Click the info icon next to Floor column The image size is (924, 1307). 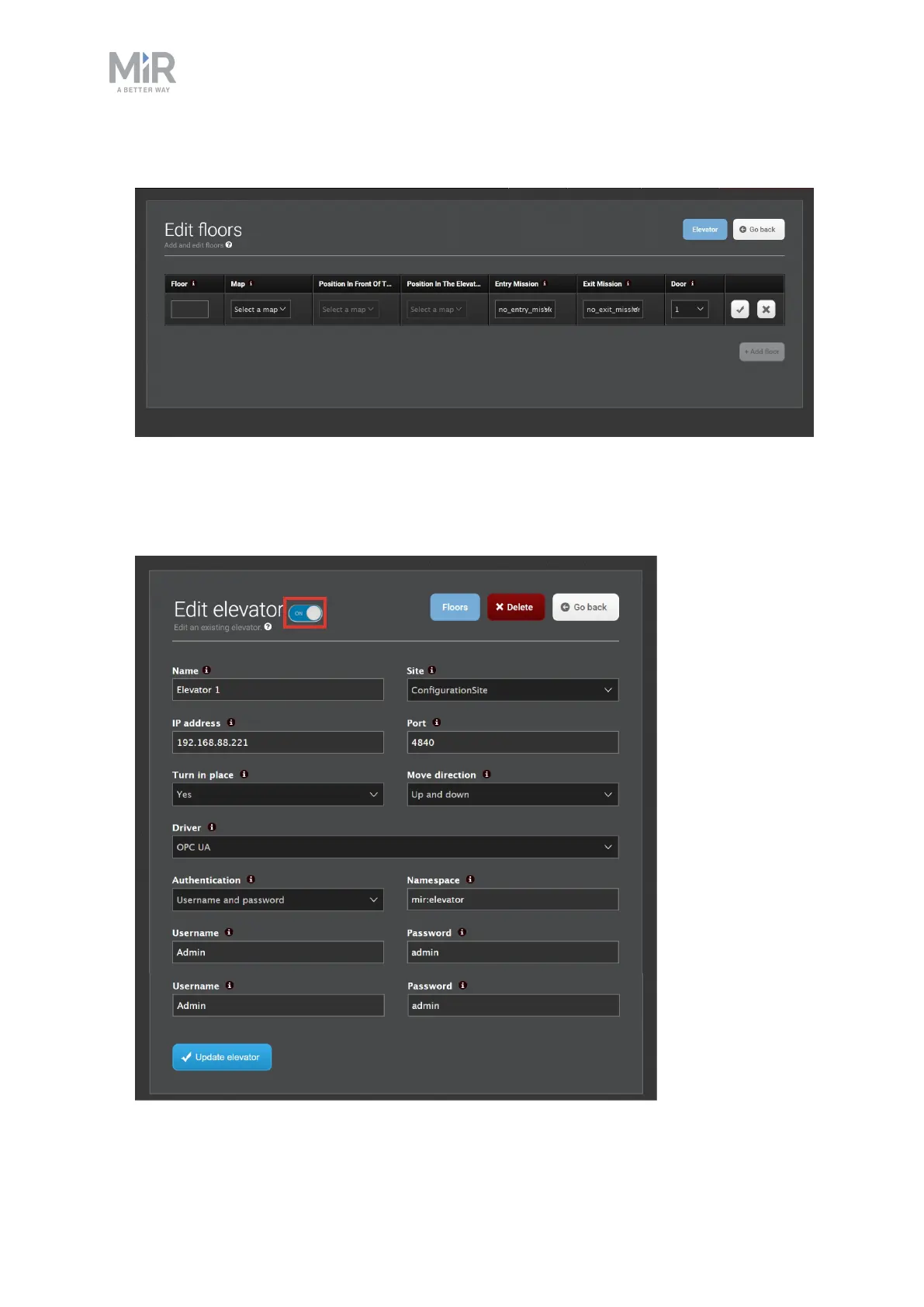[x=194, y=283]
